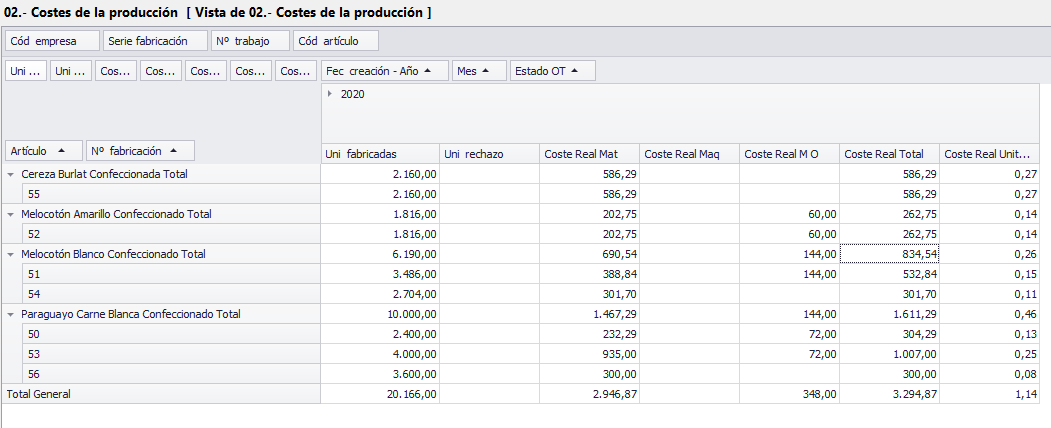Select the Serie fabricación filter field

(x=155, y=41)
